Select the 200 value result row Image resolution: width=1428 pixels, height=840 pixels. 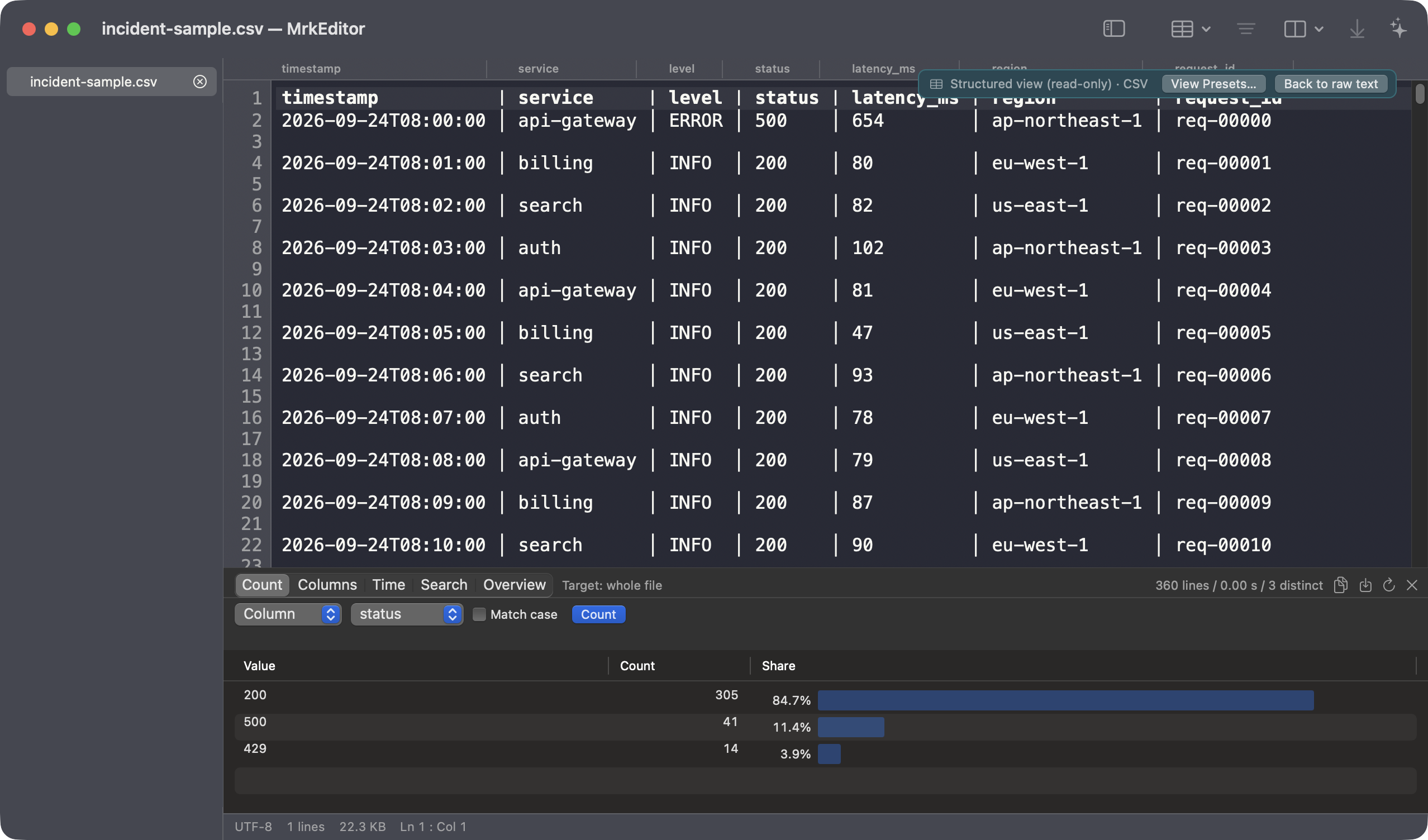(825, 699)
